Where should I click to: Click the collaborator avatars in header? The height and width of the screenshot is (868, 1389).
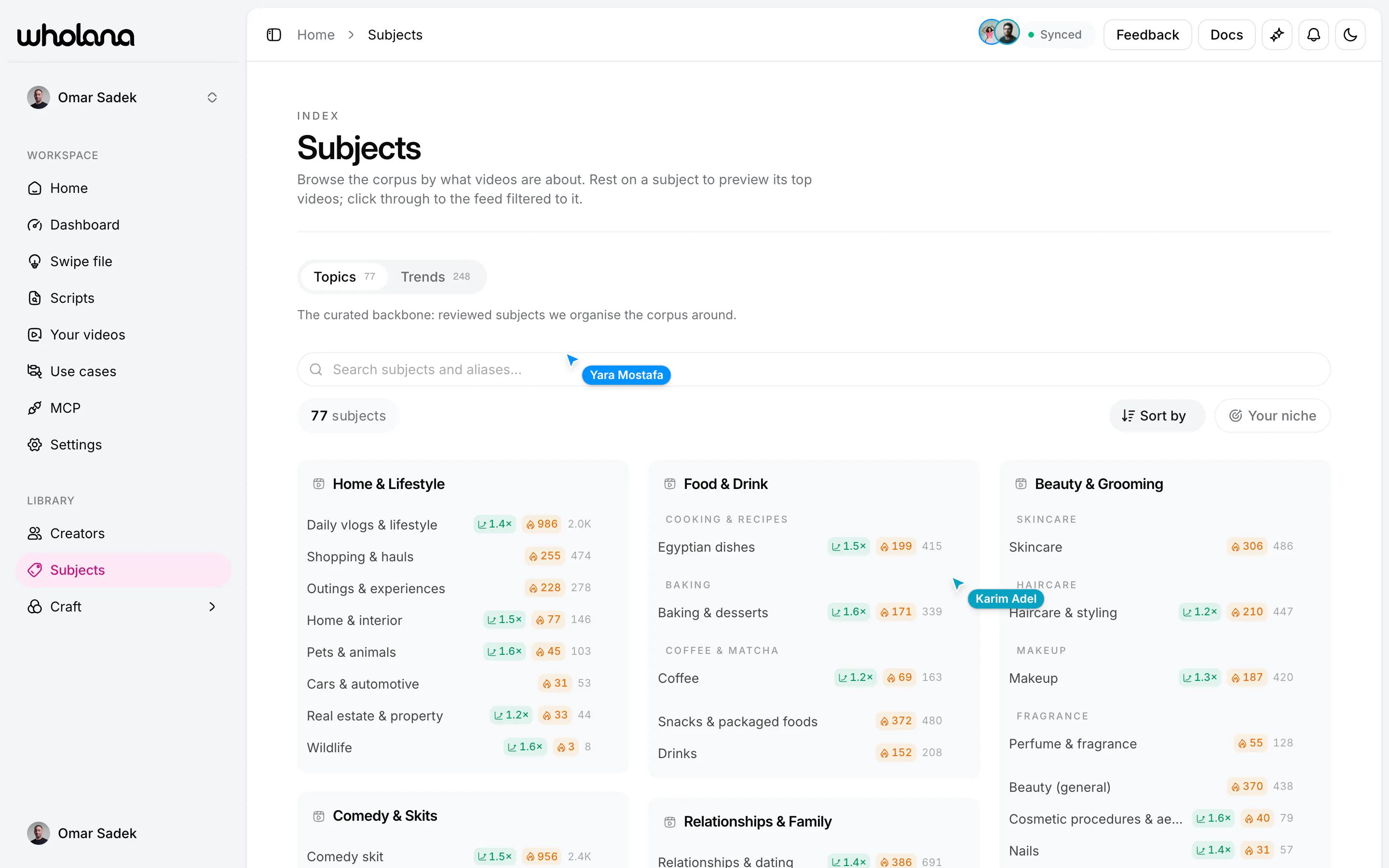pyautogui.click(x=999, y=32)
